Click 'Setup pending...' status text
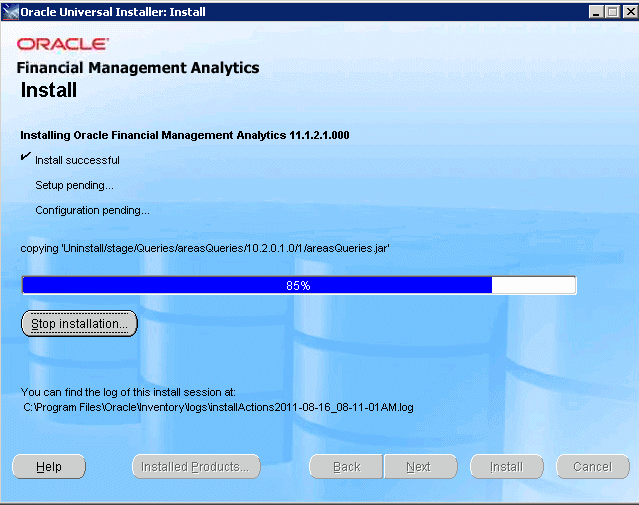 [74, 185]
